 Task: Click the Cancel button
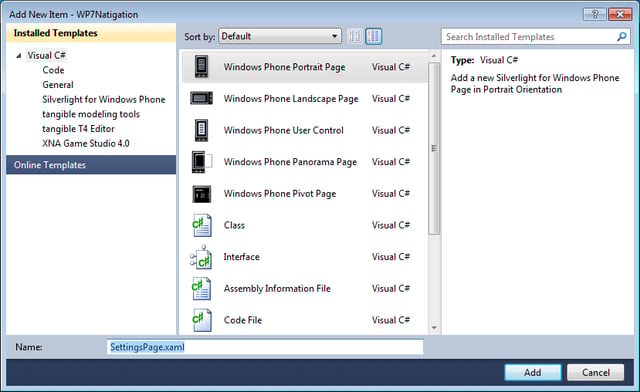pyautogui.click(x=596, y=372)
